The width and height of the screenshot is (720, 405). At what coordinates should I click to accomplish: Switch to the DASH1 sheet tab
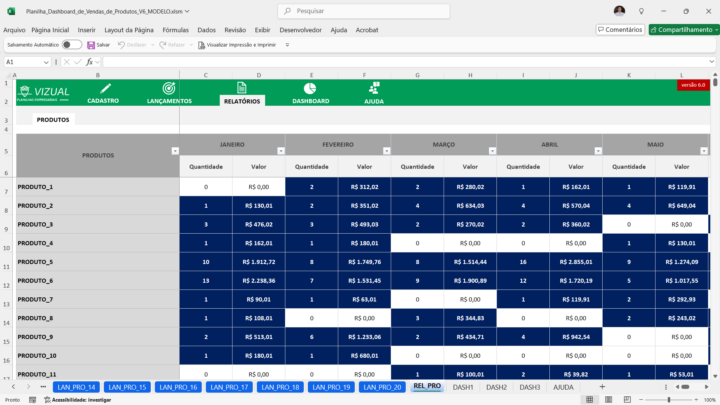pyautogui.click(x=463, y=387)
